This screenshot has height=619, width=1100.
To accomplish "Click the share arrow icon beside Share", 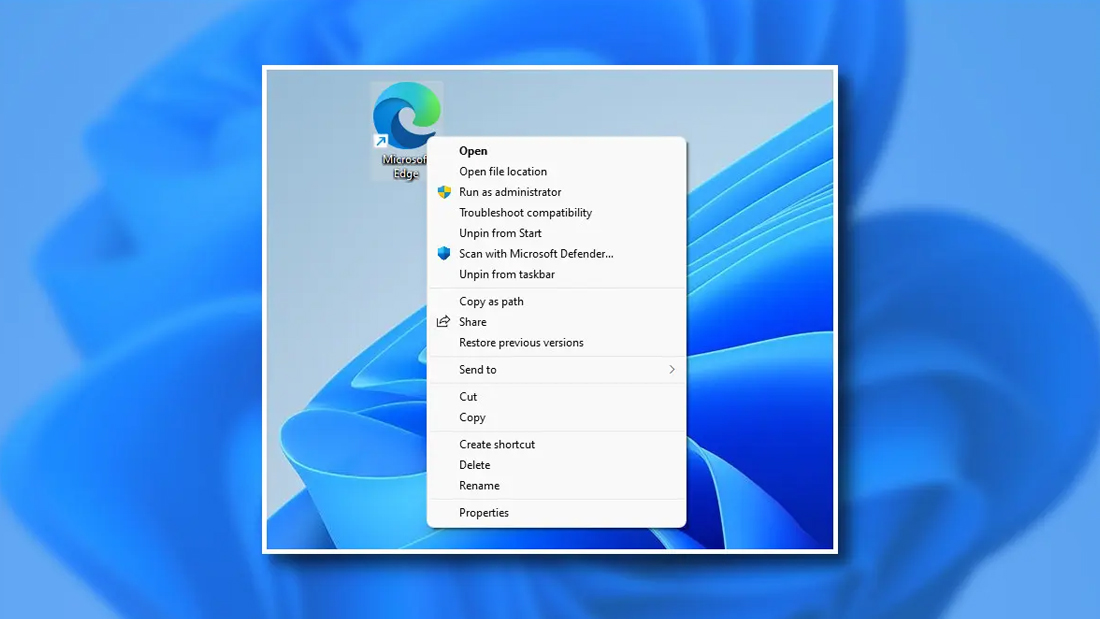I will point(443,321).
